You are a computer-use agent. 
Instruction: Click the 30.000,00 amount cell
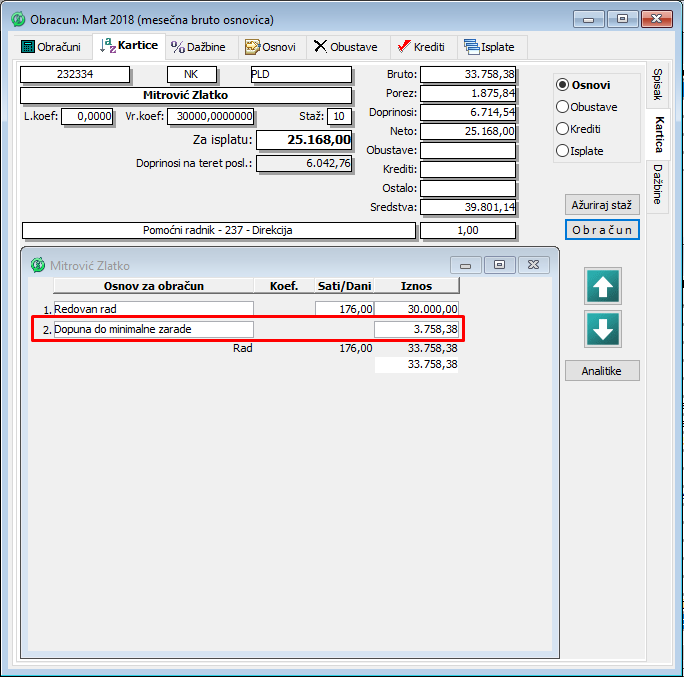pyautogui.click(x=417, y=309)
